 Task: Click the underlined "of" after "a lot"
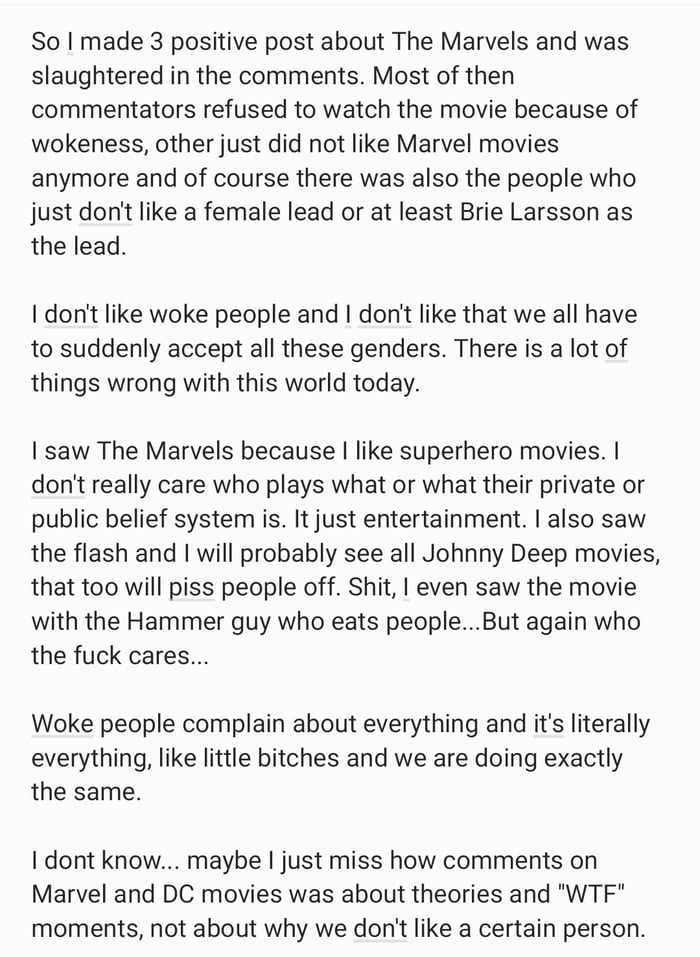click(x=616, y=349)
